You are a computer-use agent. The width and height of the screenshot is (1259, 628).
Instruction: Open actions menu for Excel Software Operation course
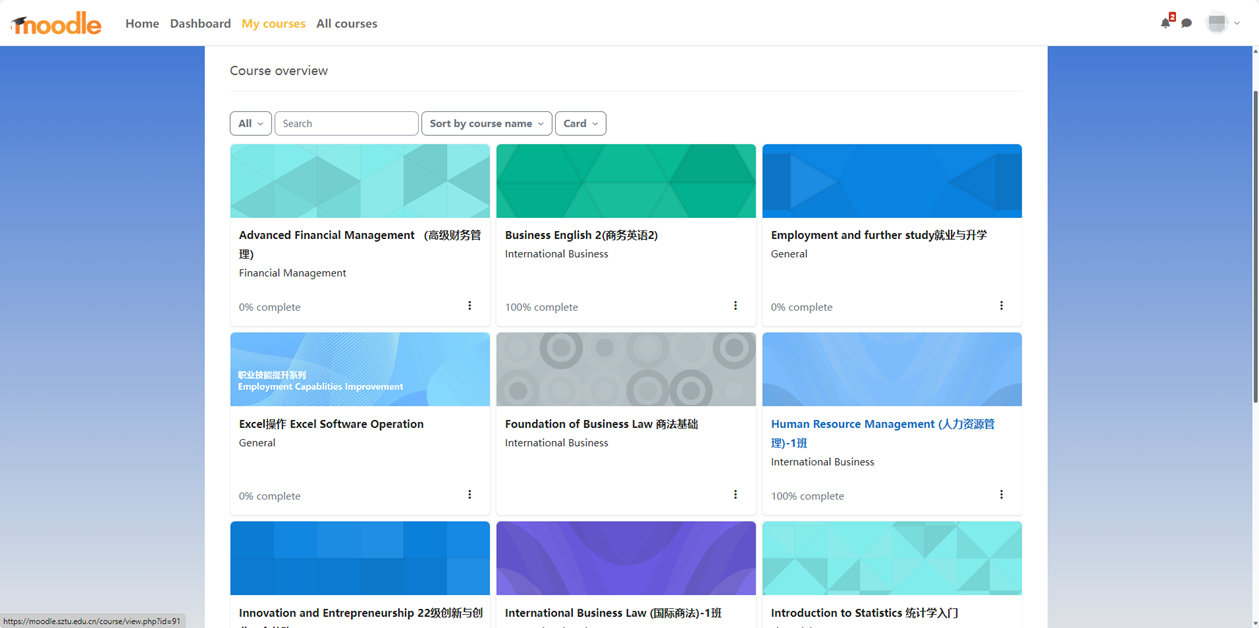pos(469,495)
